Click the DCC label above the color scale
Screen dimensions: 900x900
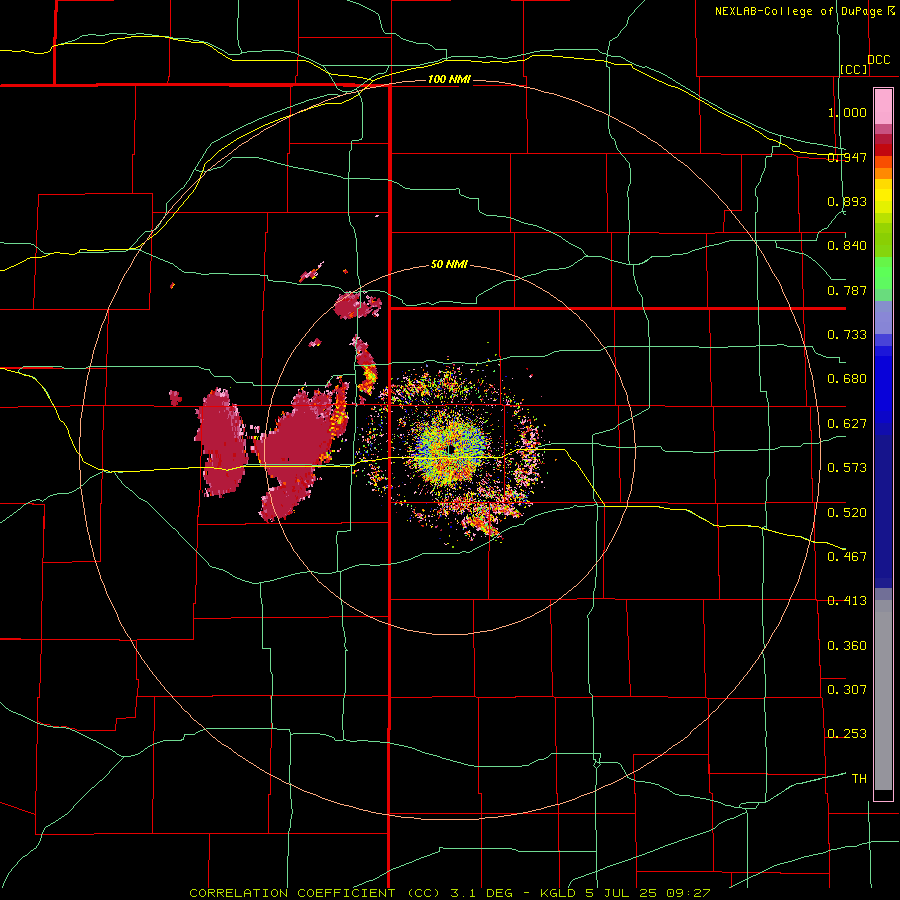pyautogui.click(x=879, y=60)
